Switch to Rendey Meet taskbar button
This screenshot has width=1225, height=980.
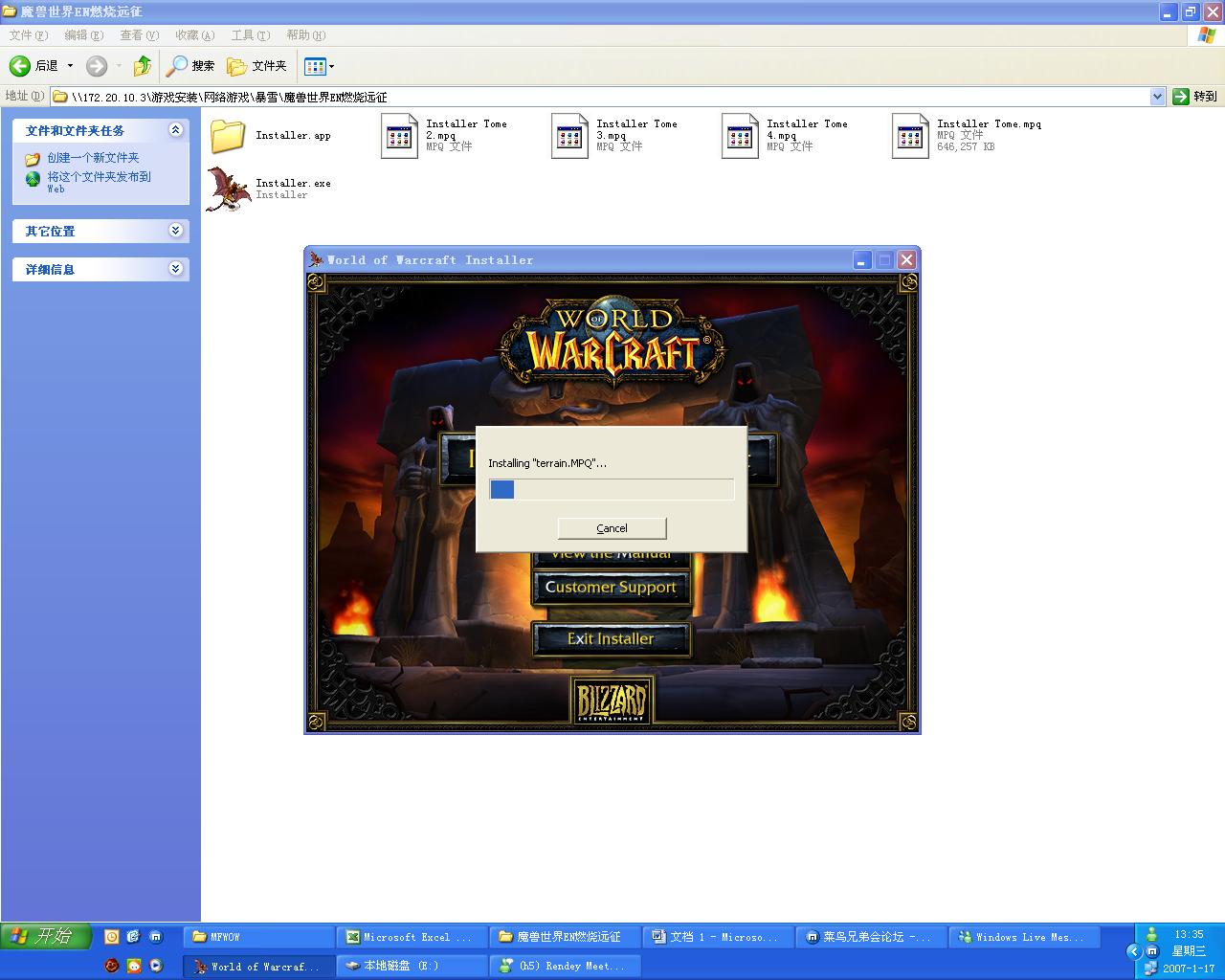click(x=565, y=967)
